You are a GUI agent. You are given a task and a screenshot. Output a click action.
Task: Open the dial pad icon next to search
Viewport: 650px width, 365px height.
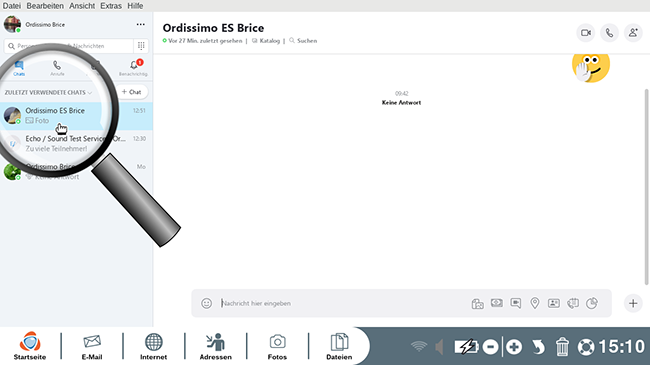(x=141, y=46)
